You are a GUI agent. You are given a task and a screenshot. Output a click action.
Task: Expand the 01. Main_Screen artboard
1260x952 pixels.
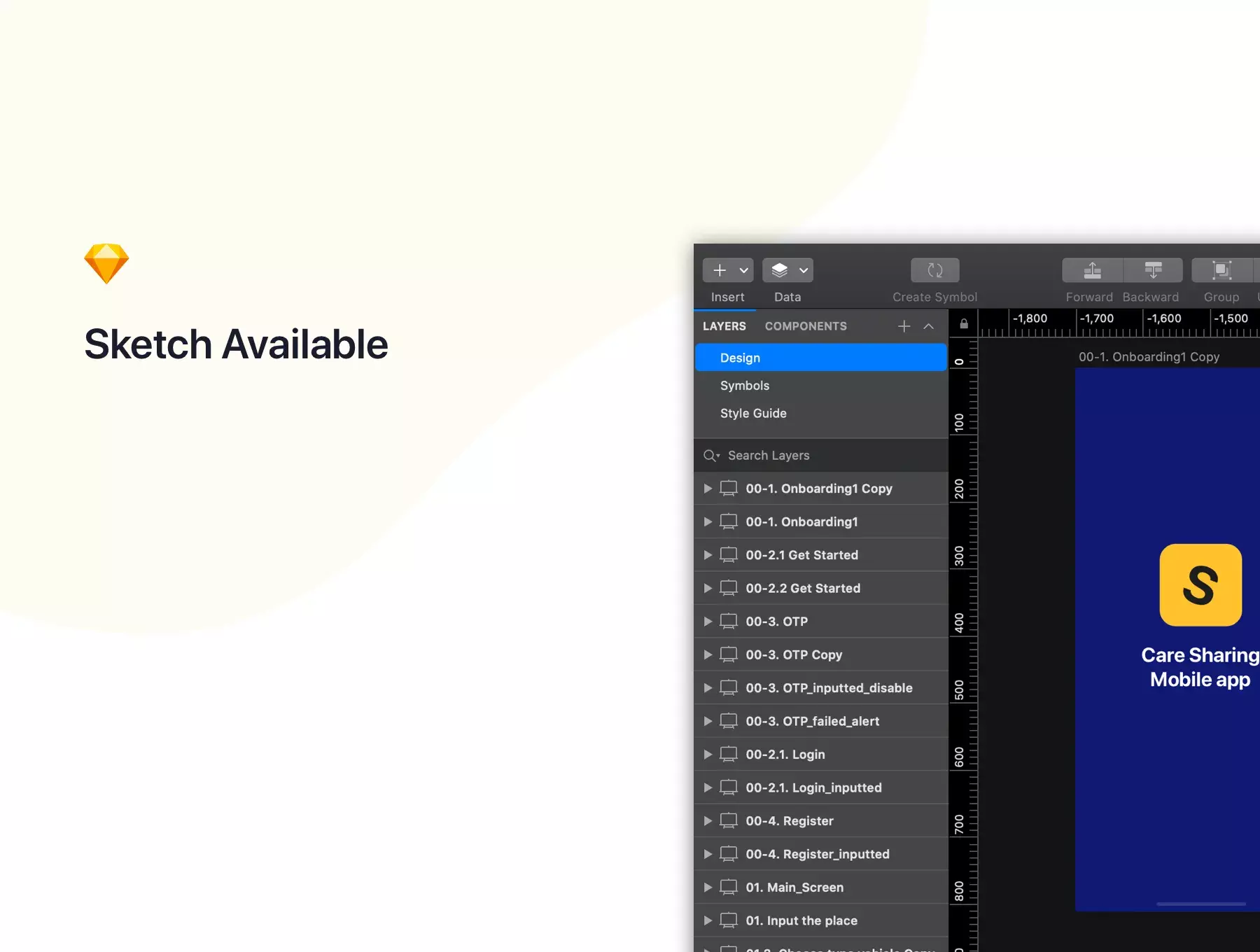coord(708,888)
